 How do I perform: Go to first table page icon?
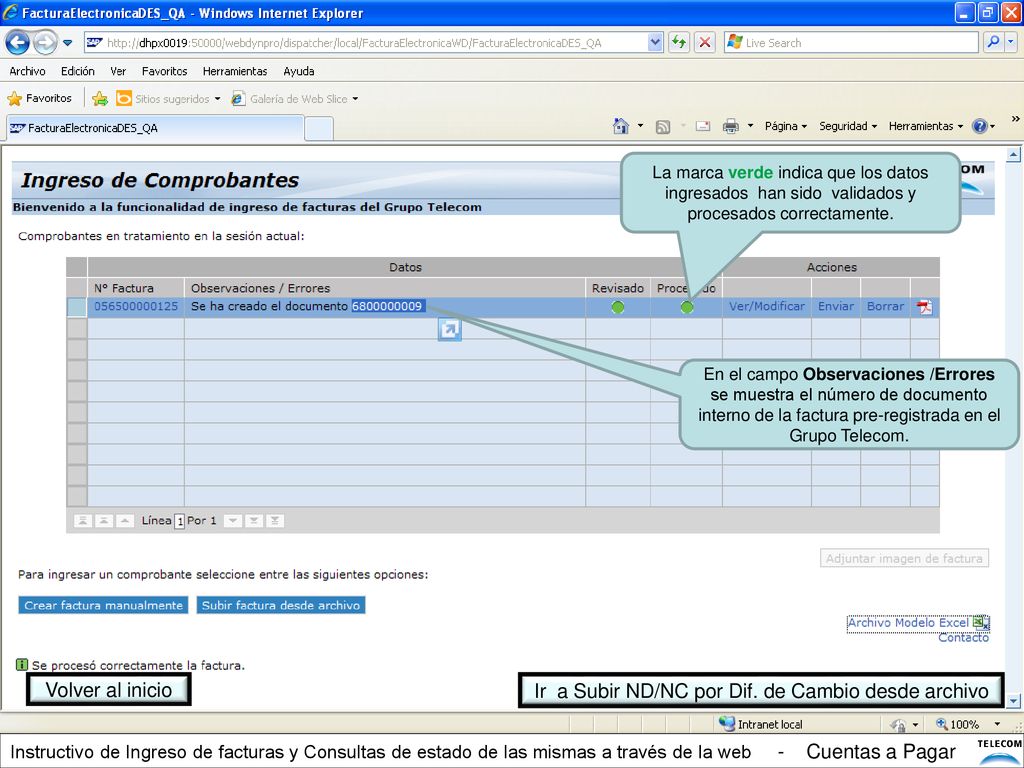[82, 520]
